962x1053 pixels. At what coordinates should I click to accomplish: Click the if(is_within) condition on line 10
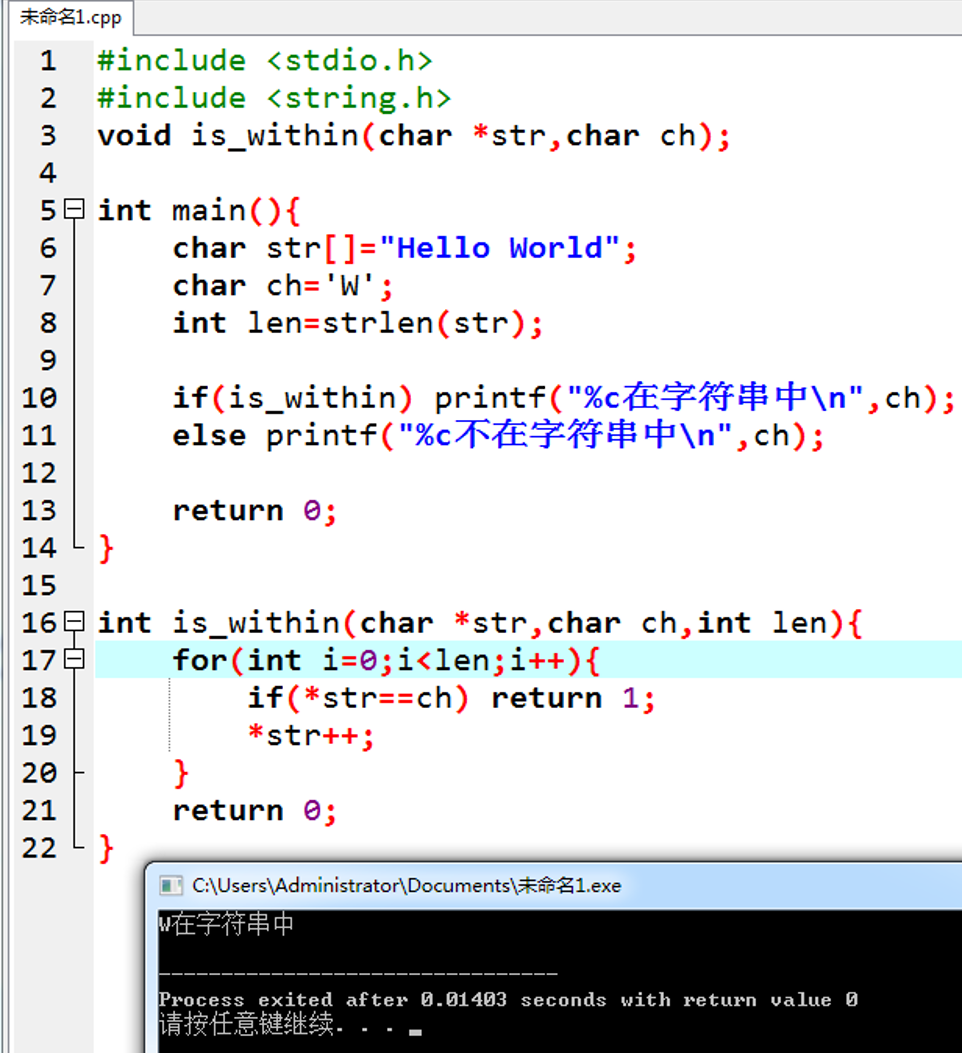click(292, 398)
